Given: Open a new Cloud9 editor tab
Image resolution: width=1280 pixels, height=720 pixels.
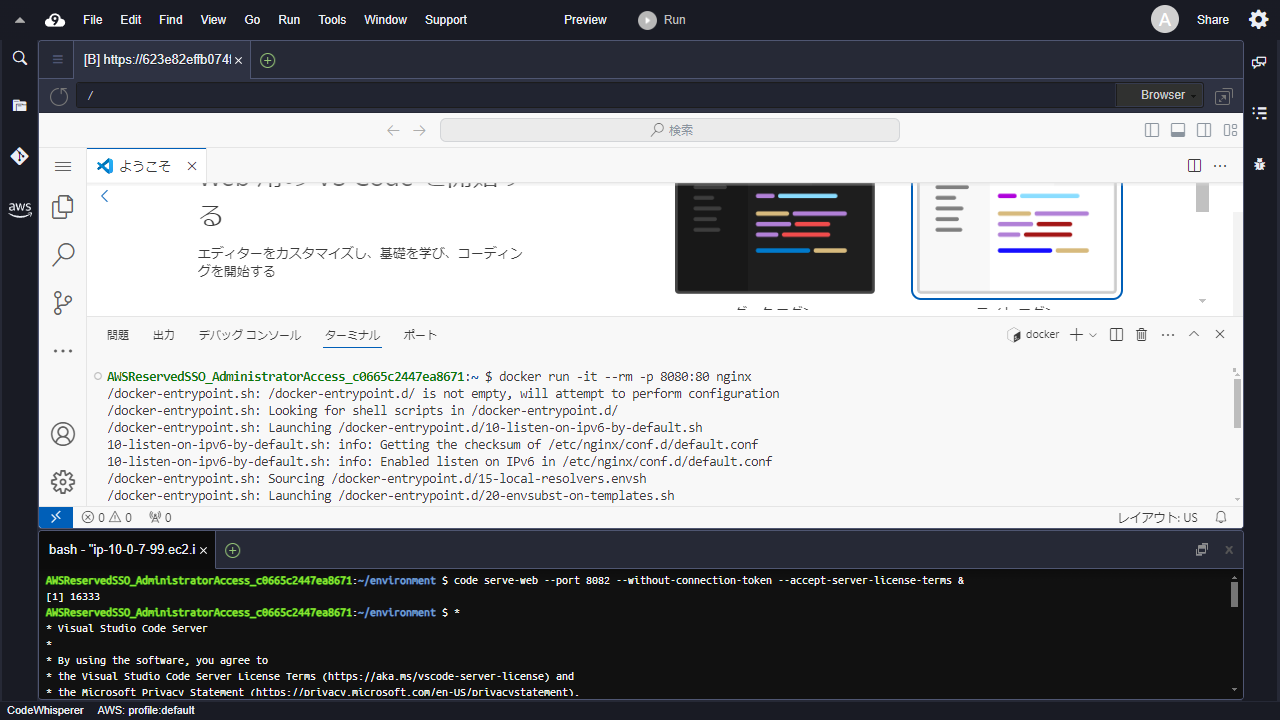Looking at the screenshot, I should (x=267, y=60).
